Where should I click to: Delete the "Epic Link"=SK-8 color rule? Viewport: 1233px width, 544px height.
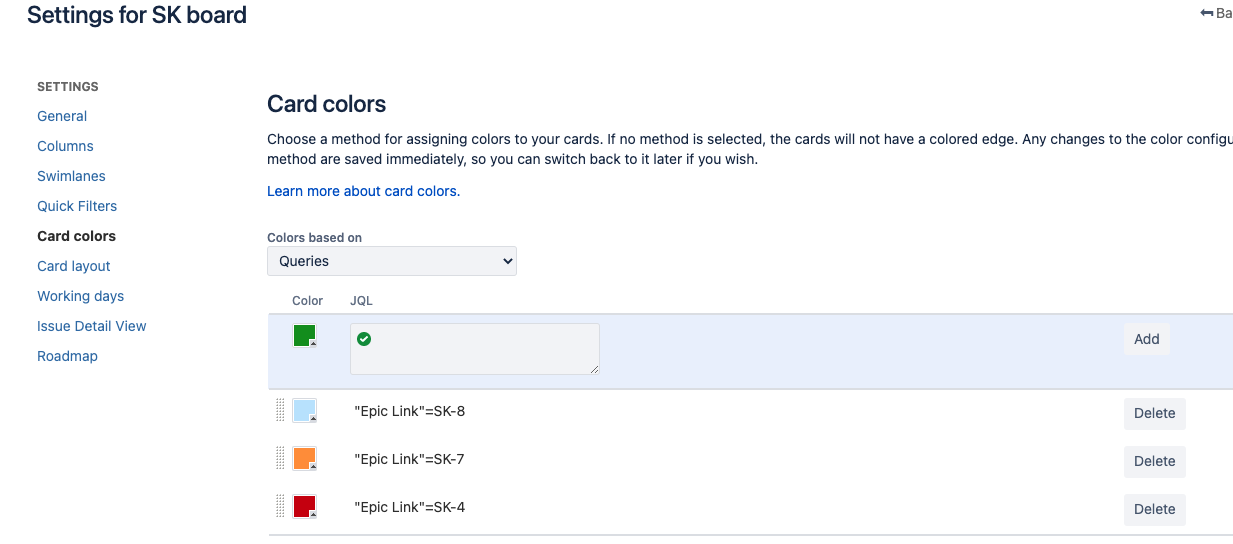click(x=1154, y=413)
